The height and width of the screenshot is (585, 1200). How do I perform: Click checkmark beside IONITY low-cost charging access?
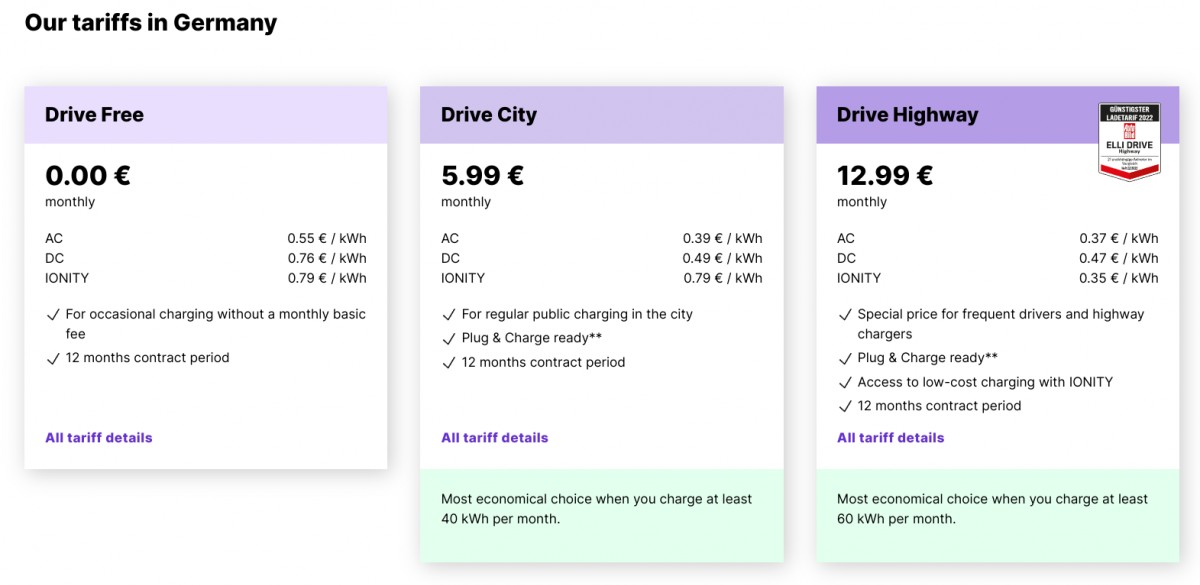point(845,381)
